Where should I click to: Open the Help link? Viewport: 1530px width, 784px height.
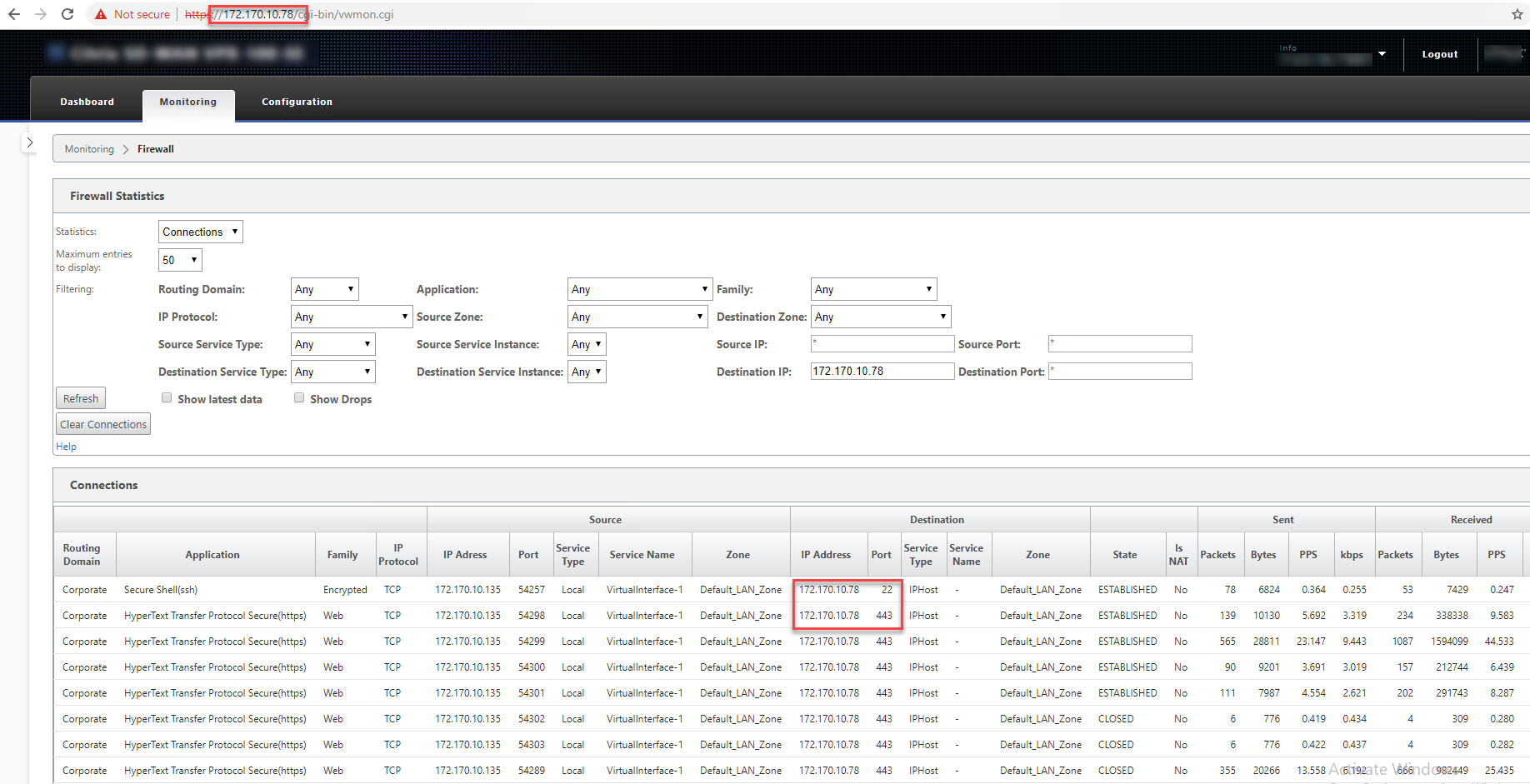click(66, 447)
